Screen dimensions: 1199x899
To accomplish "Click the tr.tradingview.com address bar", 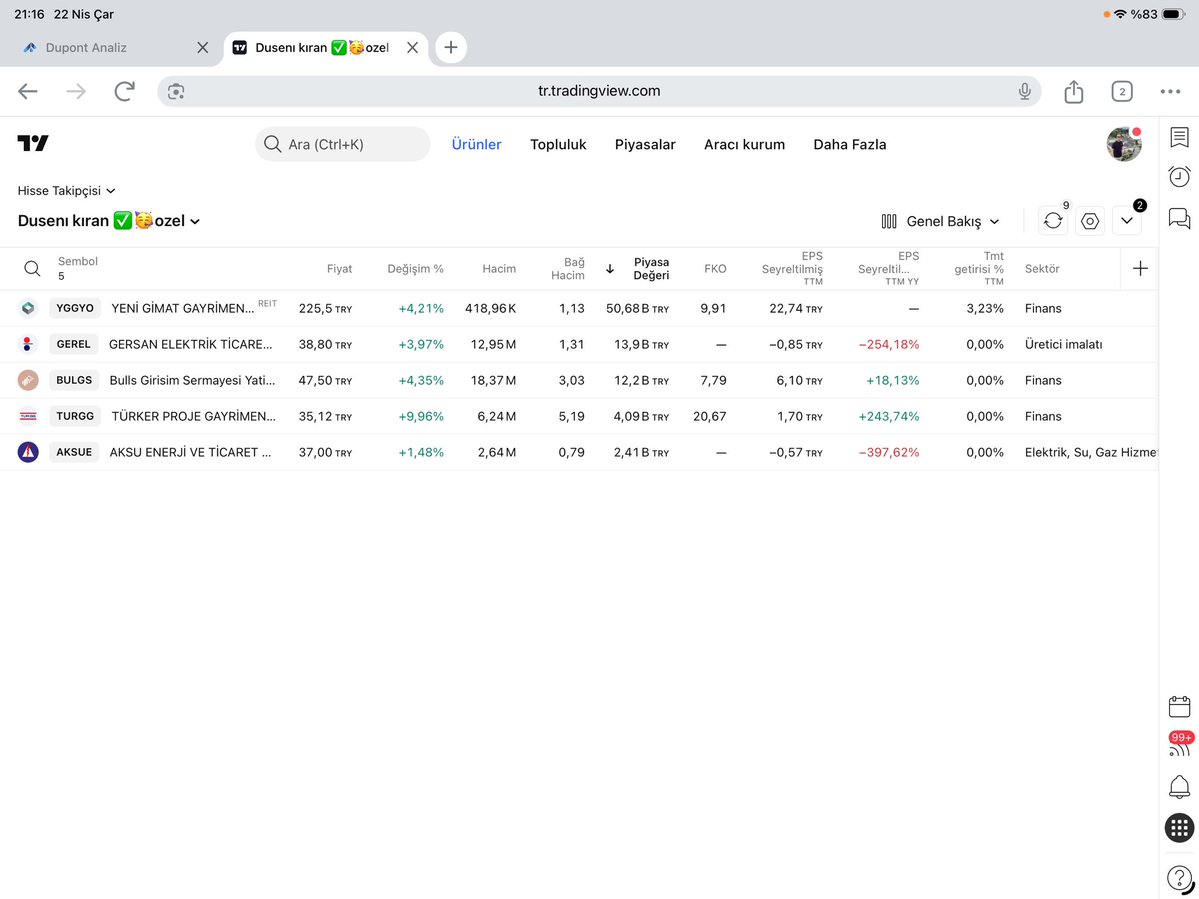I will click(600, 91).
